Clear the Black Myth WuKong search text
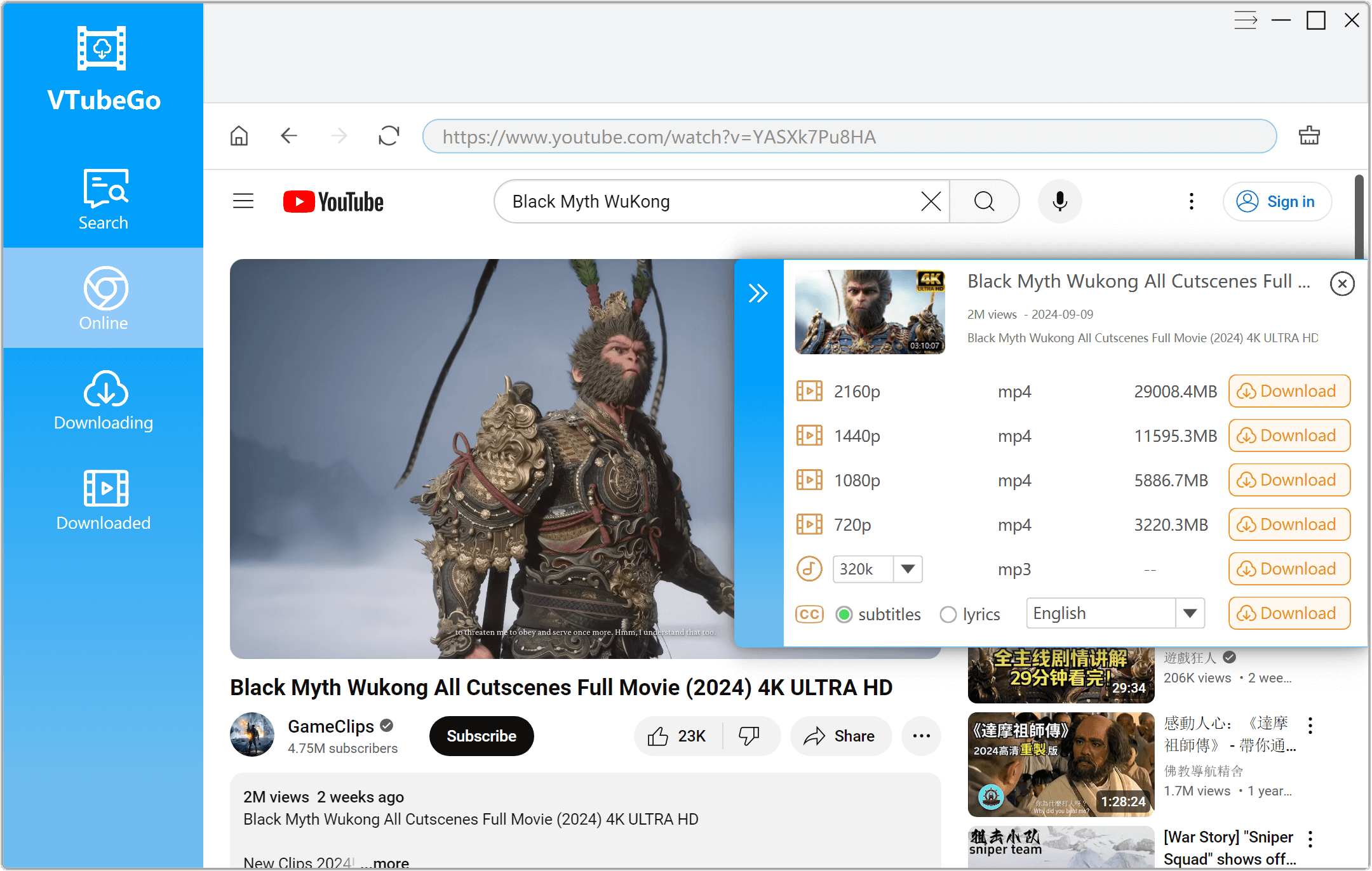The width and height of the screenshot is (1372, 871). [930, 201]
